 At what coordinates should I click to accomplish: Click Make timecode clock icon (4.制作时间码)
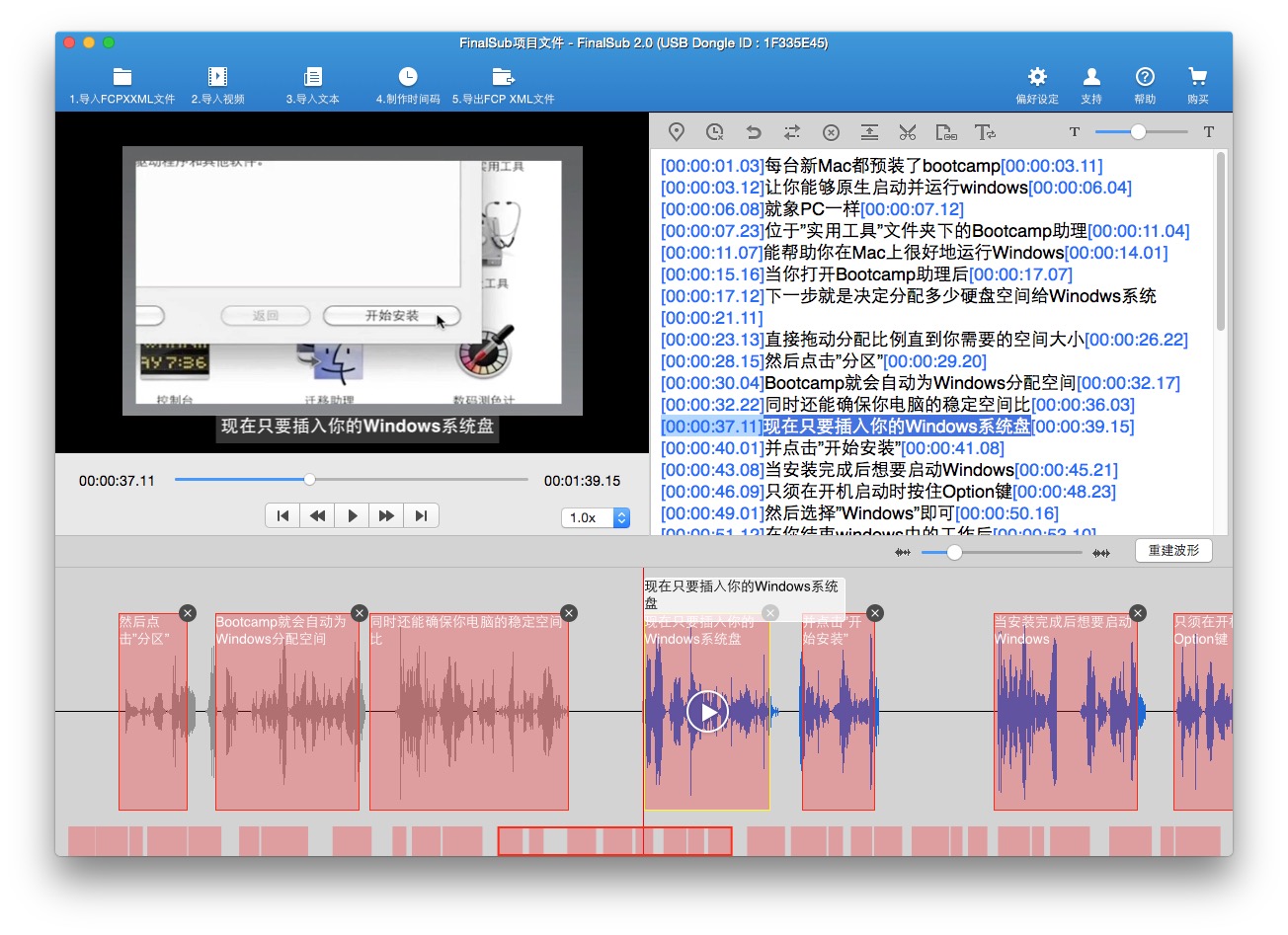pyautogui.click(x=408, y=76)
